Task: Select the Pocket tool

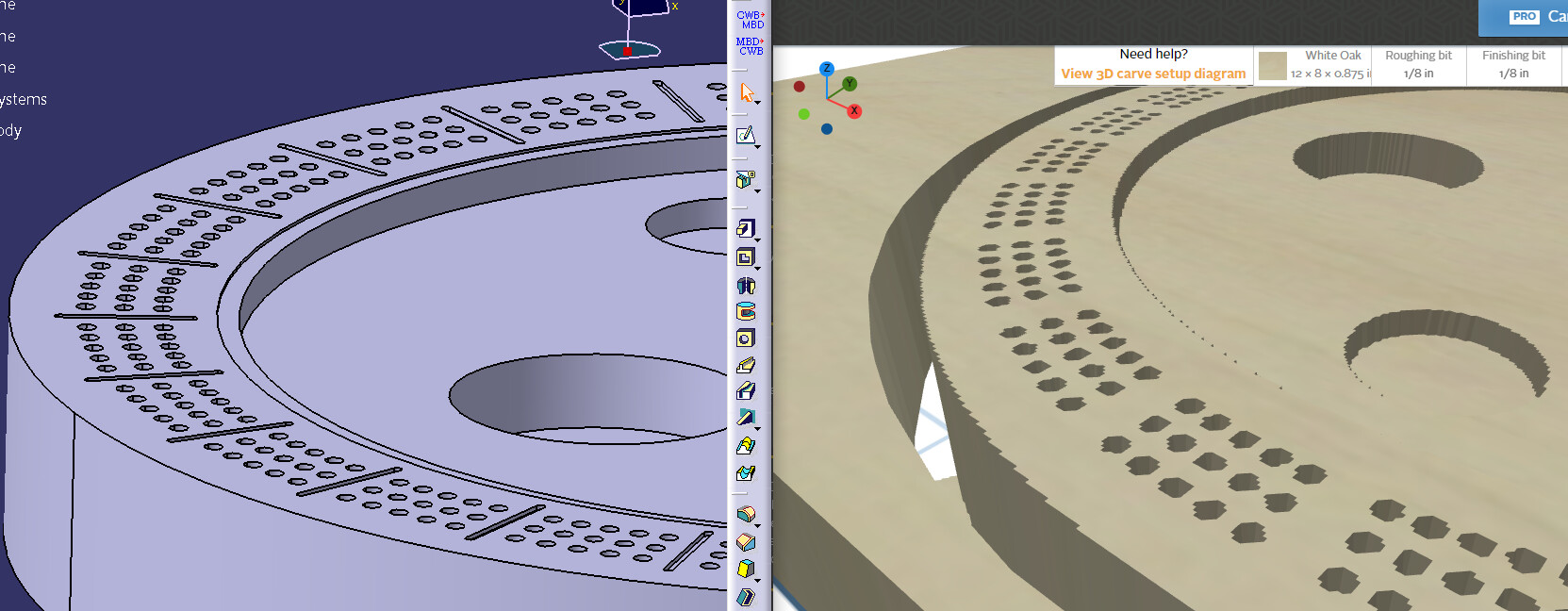Action: click(x=745, y=257)
